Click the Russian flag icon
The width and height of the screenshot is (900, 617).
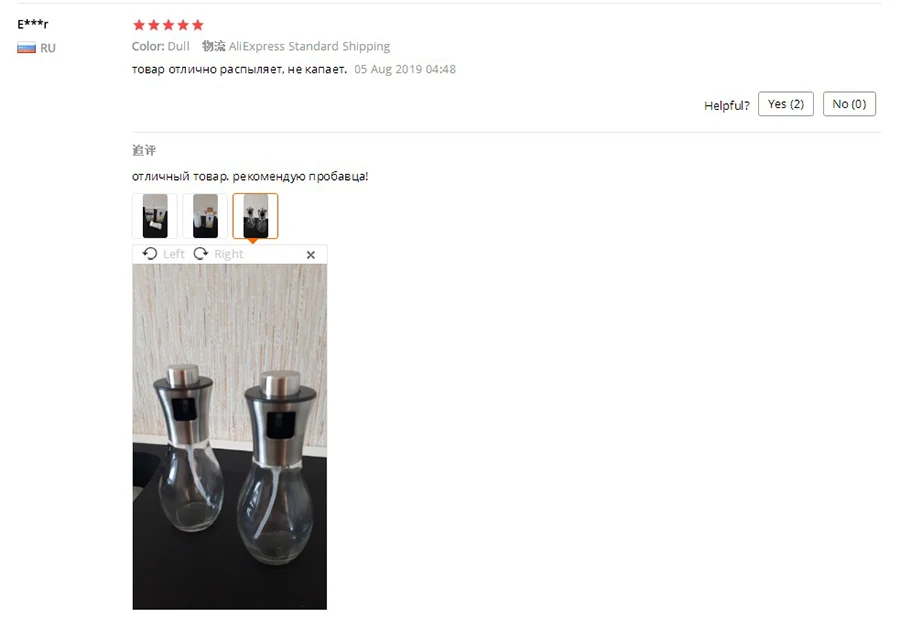click(26, 48)
